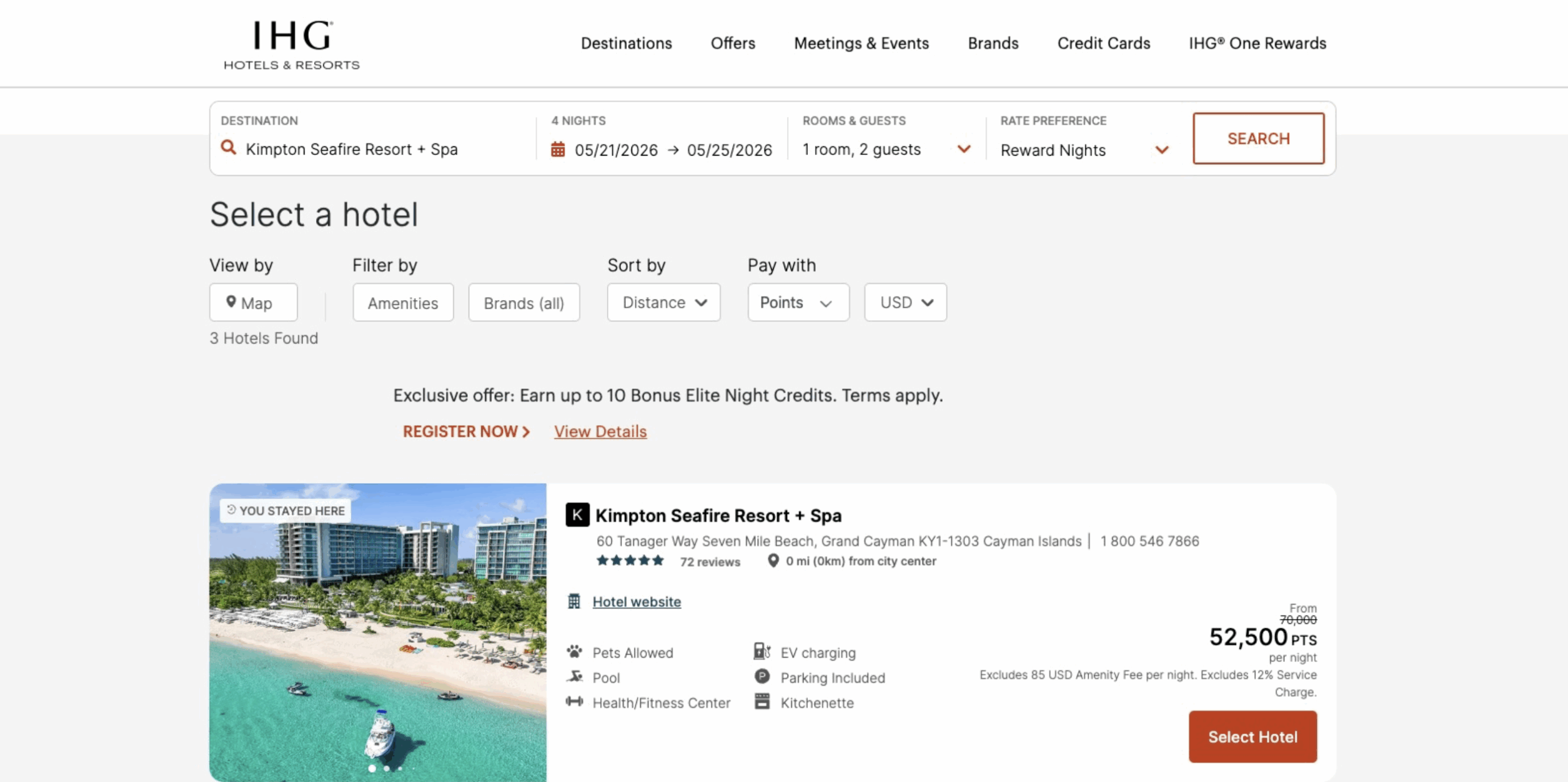Click the Select Hotel button
Image resolution: width=1568 pixels, height=782 pixels.
click(1252, 737)
